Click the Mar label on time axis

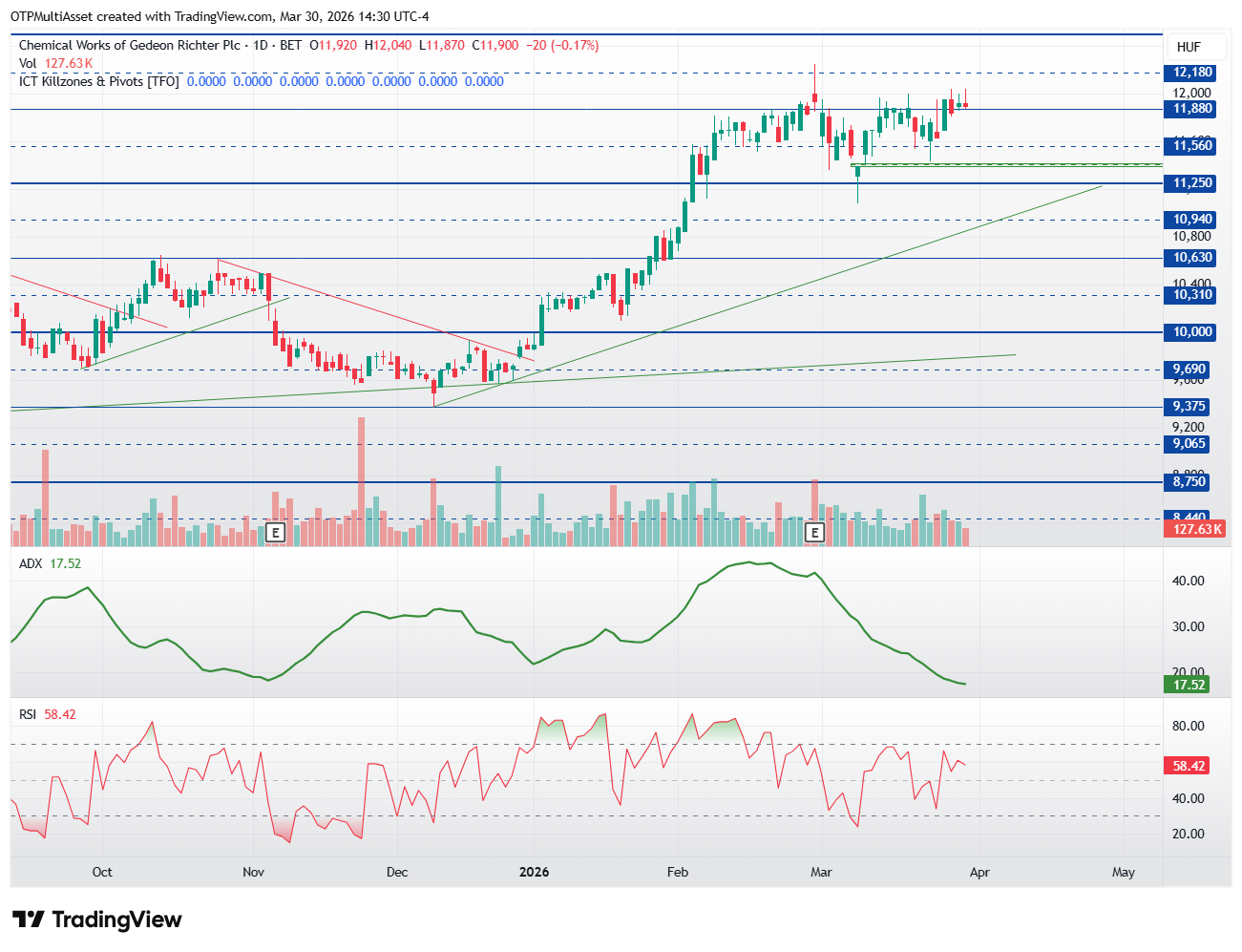click(x=821, y=872)
